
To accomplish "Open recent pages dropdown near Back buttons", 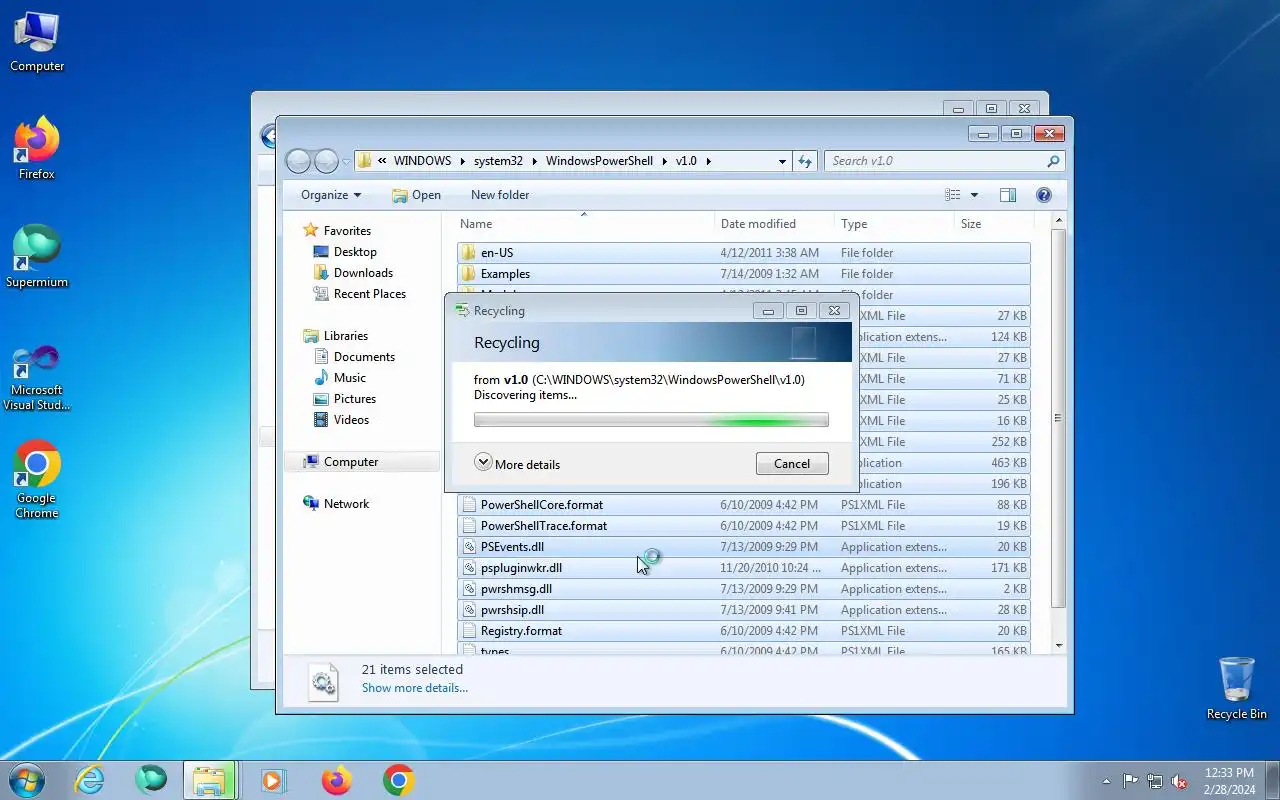I will (346, 161).
